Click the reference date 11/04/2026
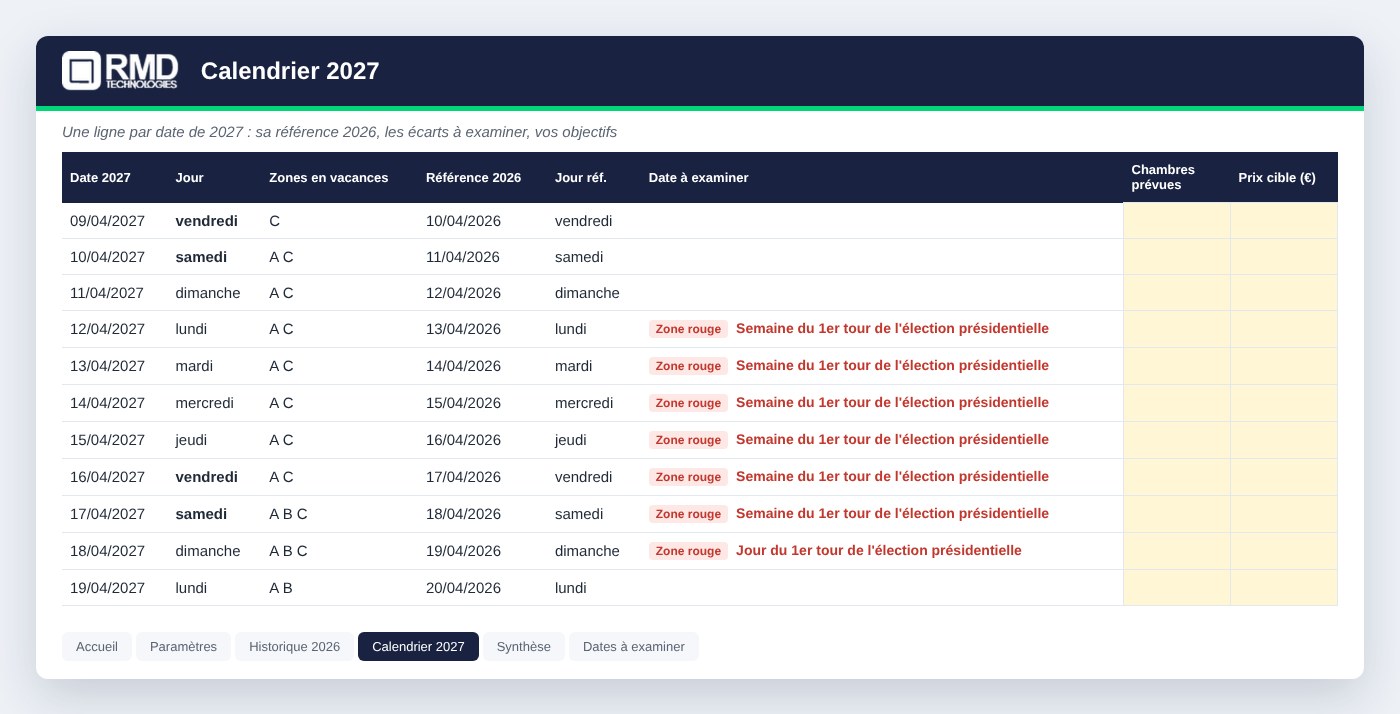The image size is (1400, 714). pyautogui.click(x=463, y=257)
